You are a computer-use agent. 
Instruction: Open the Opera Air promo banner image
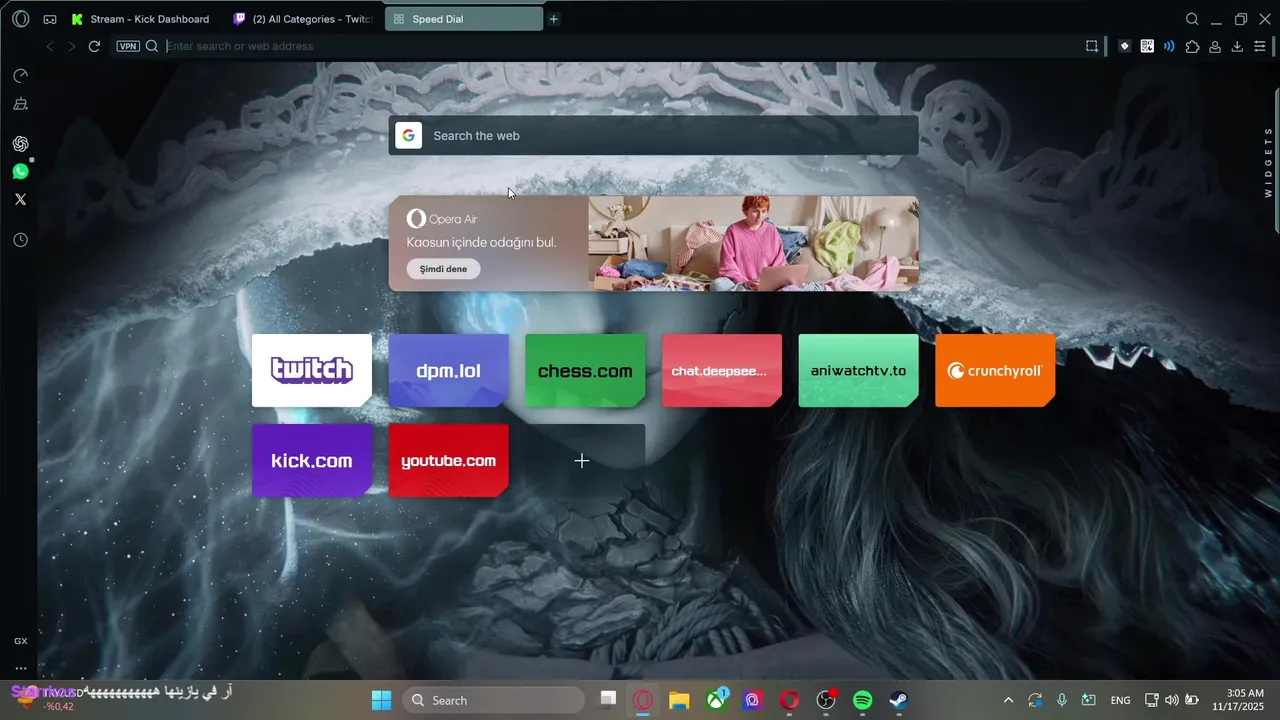pos(753,243)
